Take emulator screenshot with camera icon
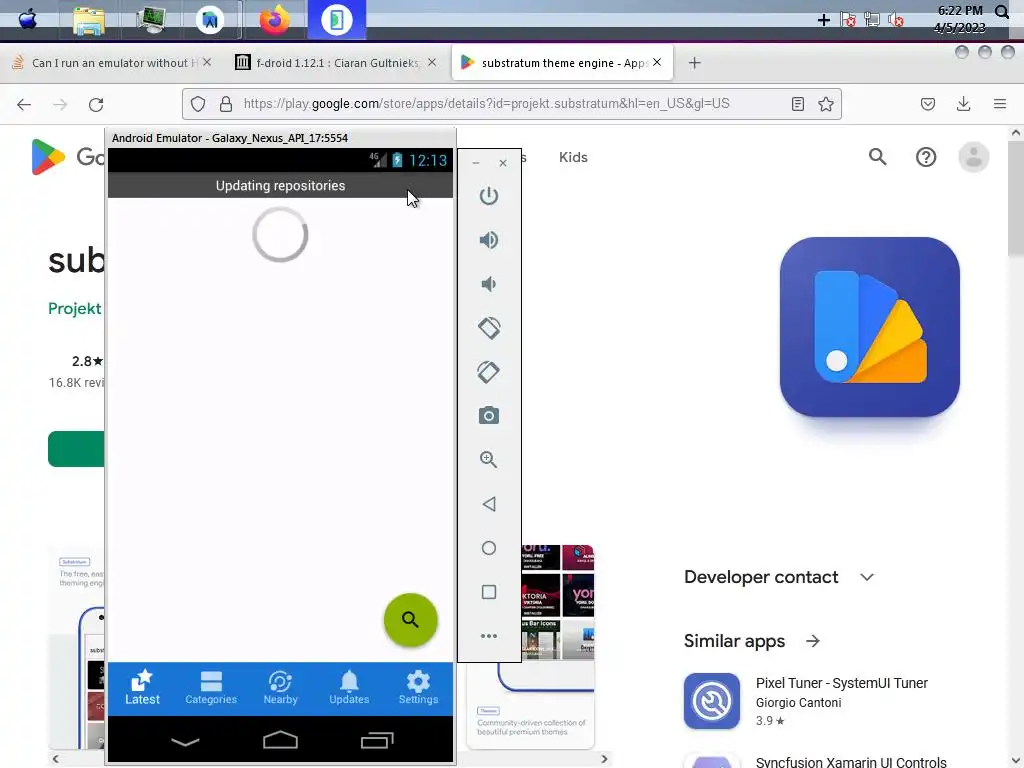Viewport: 1024px width, 768px height. point(488,415)
